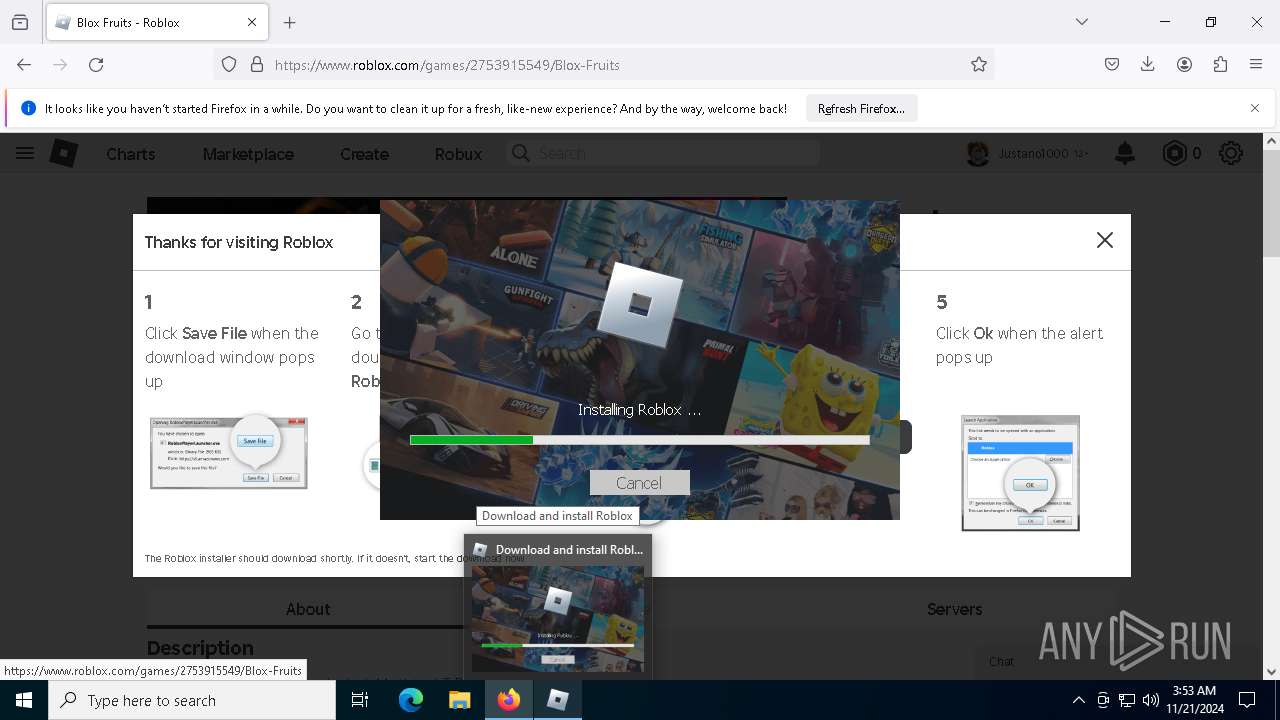1280x720 pixels.
Task: Select the Servers tab
Action: (954, 609)
